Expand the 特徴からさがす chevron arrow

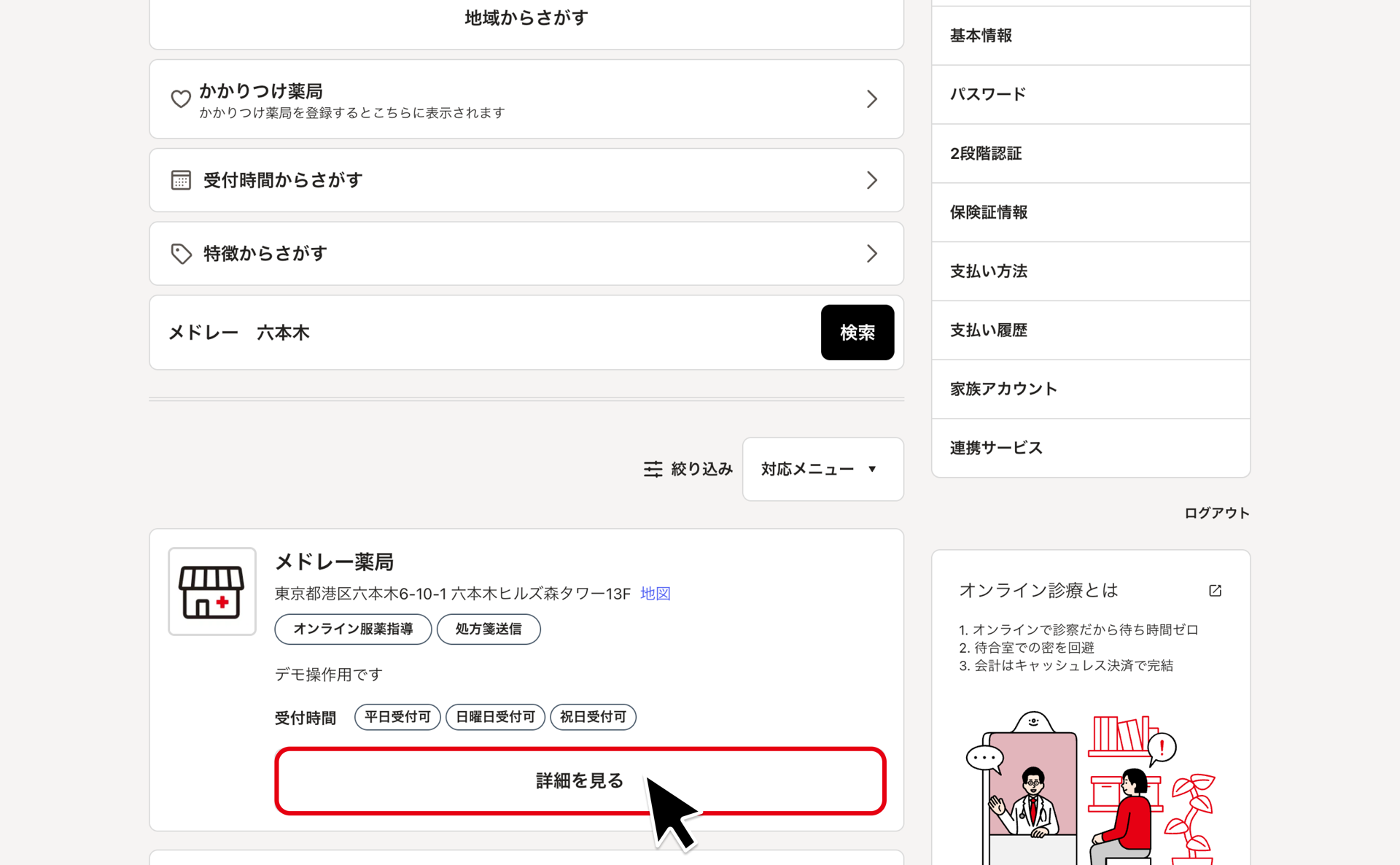pyautogui.click(x=871, y=253)
